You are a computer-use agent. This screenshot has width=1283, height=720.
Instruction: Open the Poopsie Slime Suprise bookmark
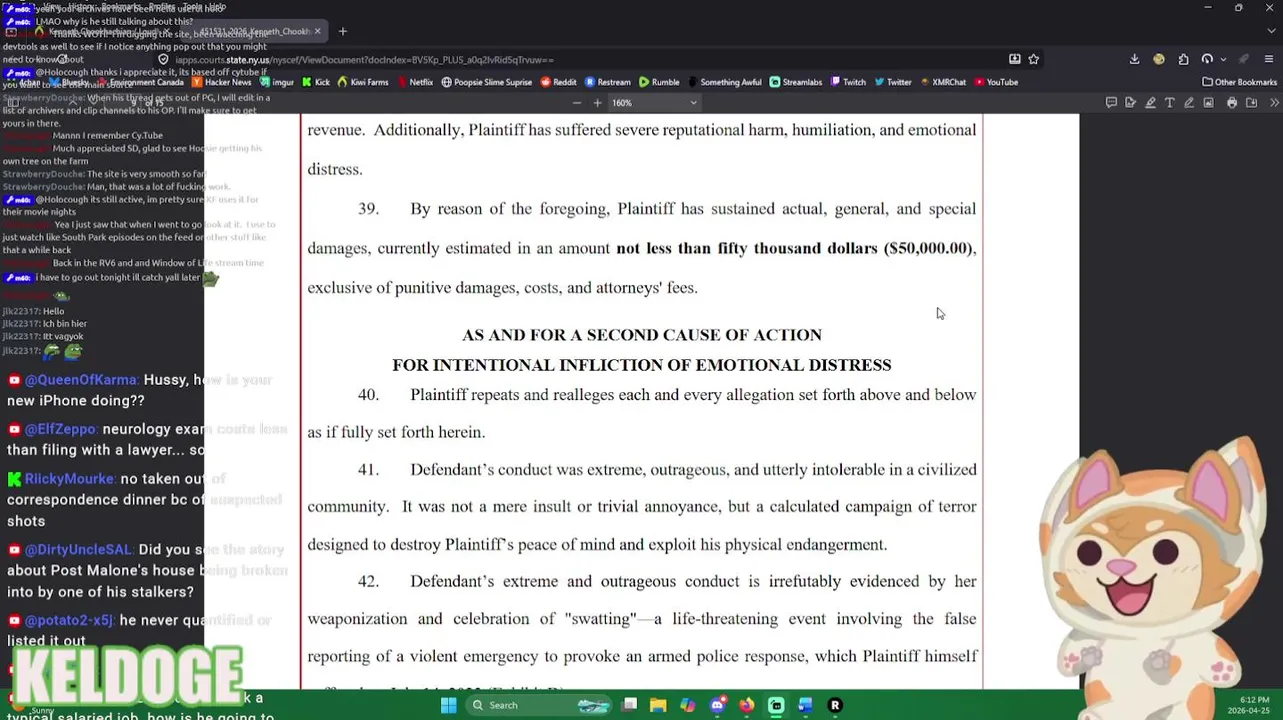[486, 82]
